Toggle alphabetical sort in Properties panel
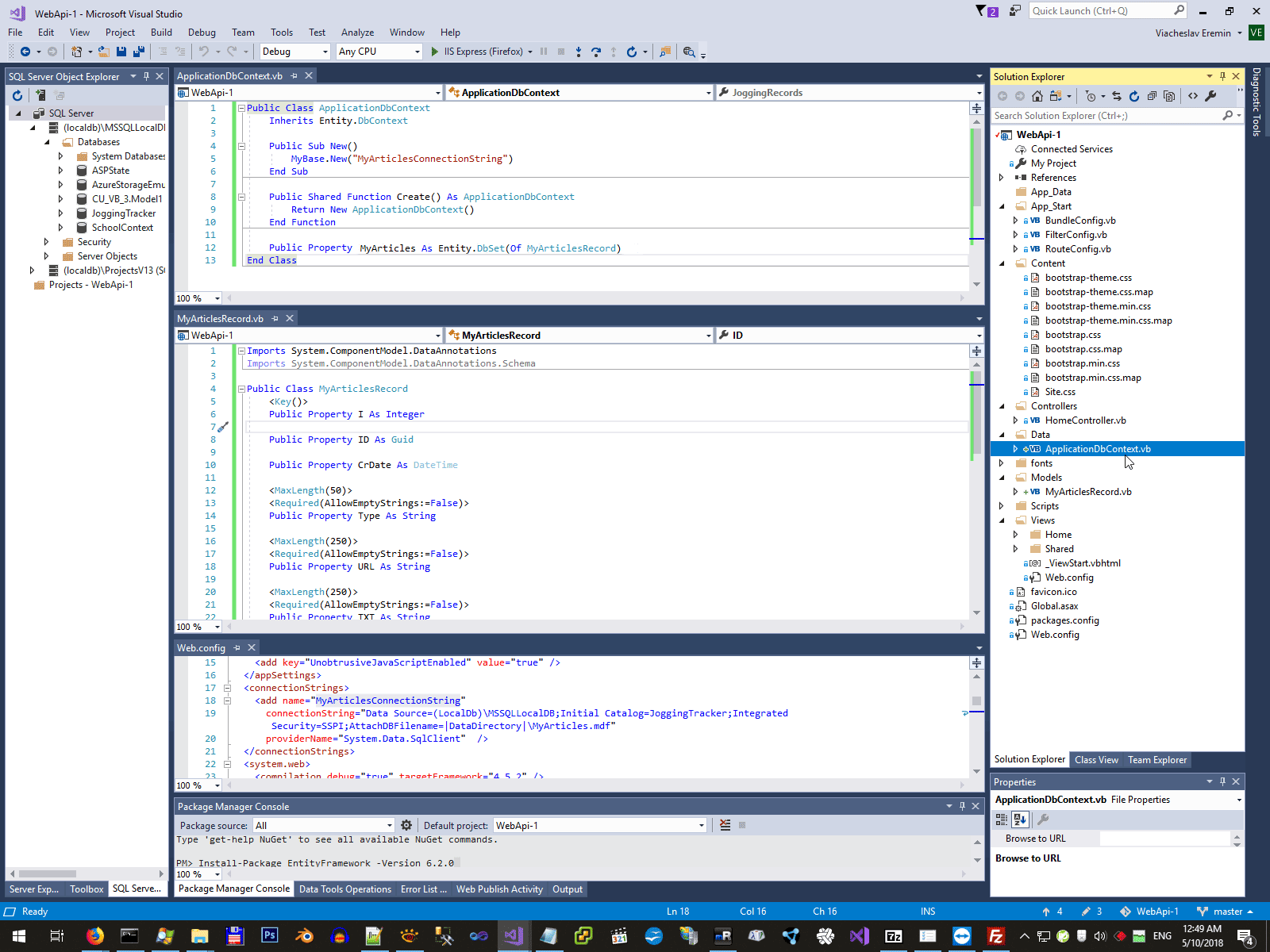This screenshot has width=1270, height=952. coord(1020,819)
